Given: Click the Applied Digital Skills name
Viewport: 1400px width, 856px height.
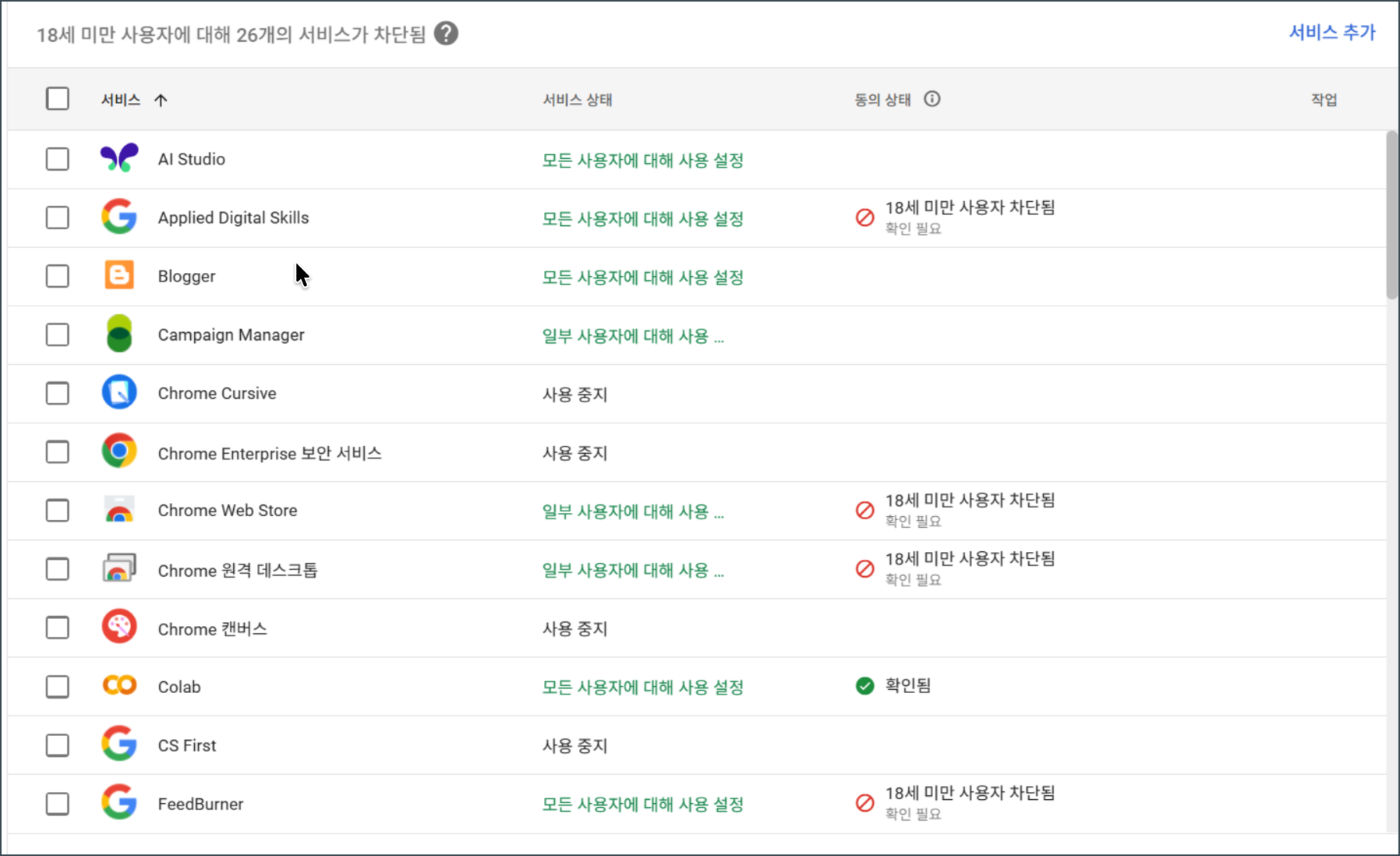Looking at the screenshot, I should pyautogui.click(x=233, y=218).
